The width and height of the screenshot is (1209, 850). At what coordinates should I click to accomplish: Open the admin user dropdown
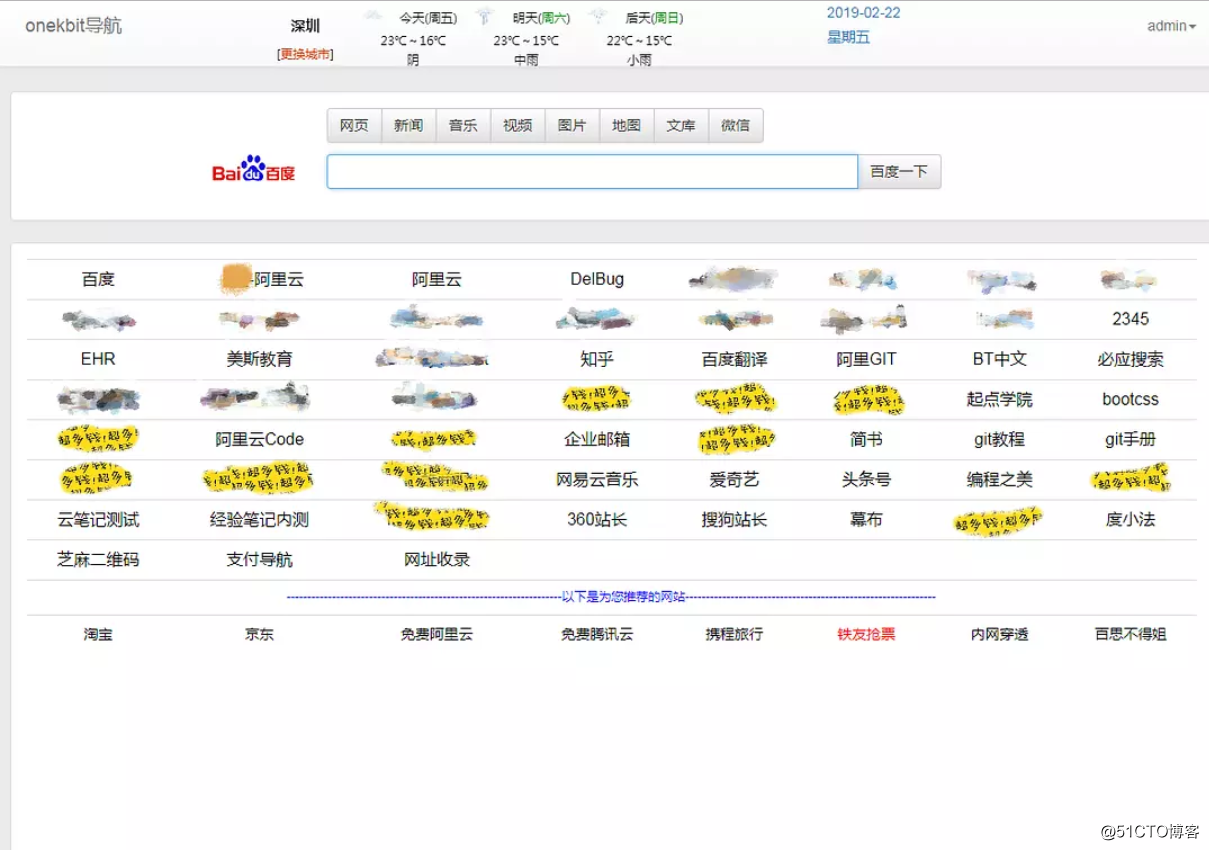pyautogui.click(x=1171, y=26)
